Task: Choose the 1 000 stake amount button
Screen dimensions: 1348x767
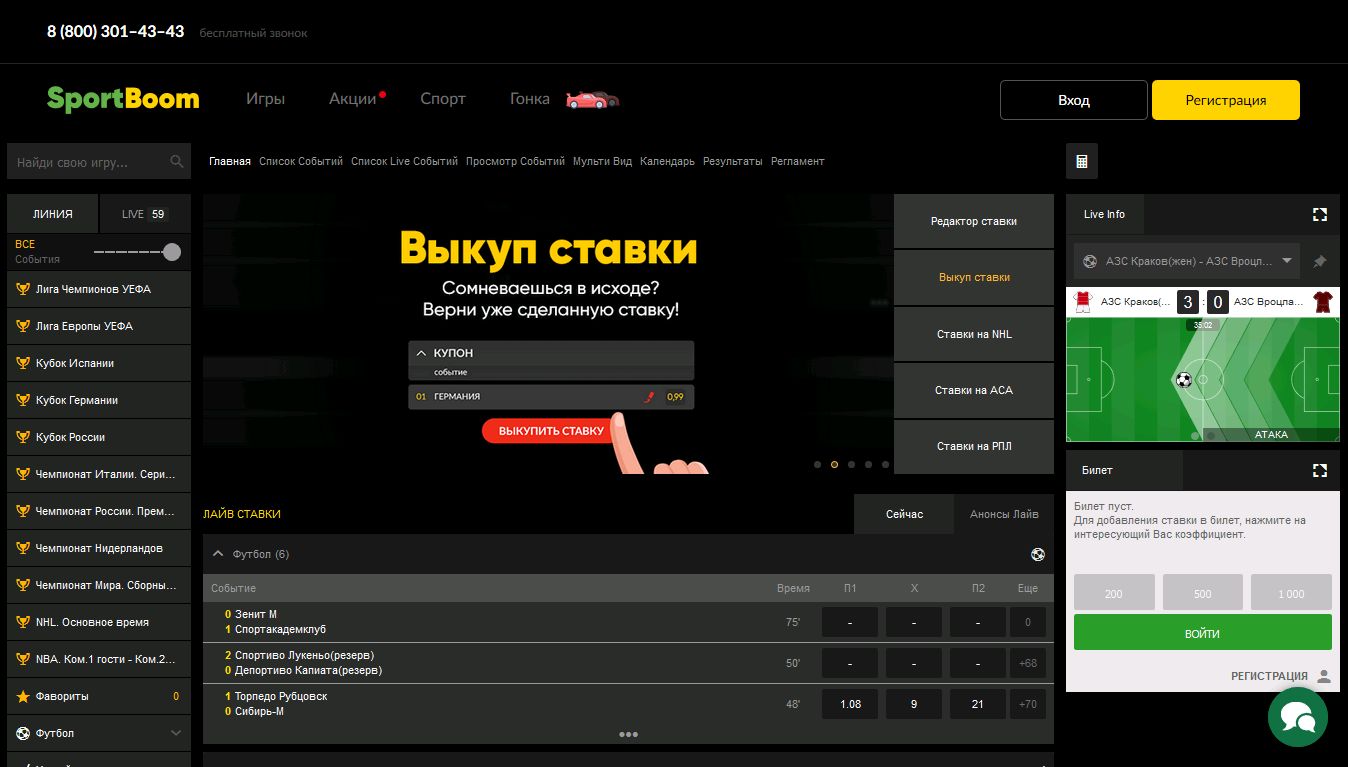Action: (x=1291, y=592)
